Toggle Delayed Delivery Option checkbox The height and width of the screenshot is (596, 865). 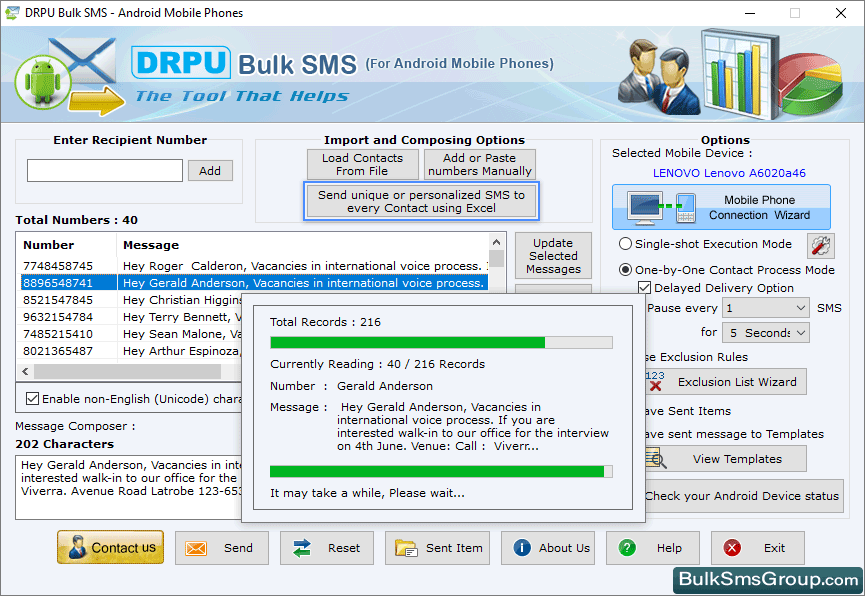tap(644, 288)
